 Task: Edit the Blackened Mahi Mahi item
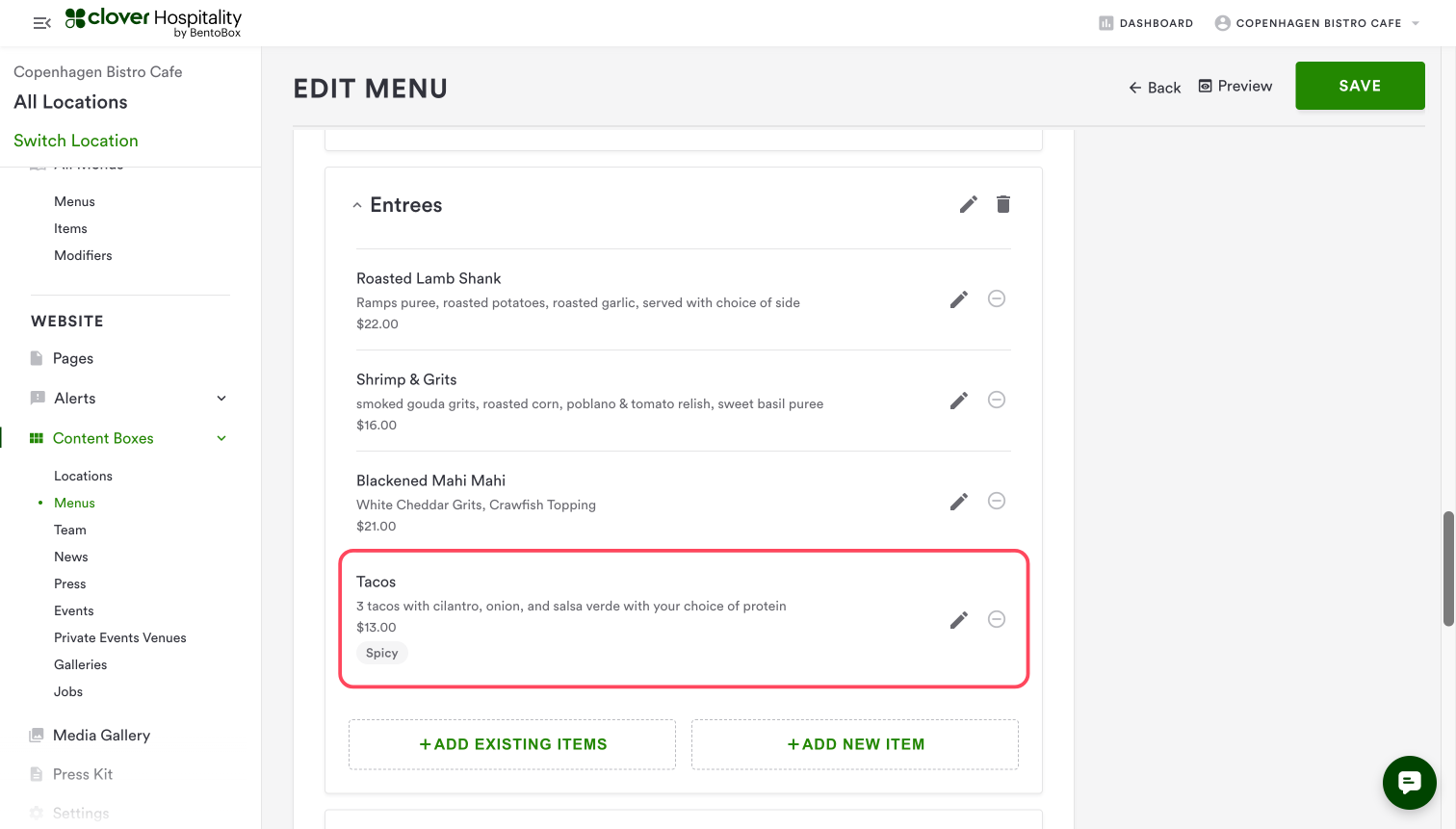(x=958, y=502)
